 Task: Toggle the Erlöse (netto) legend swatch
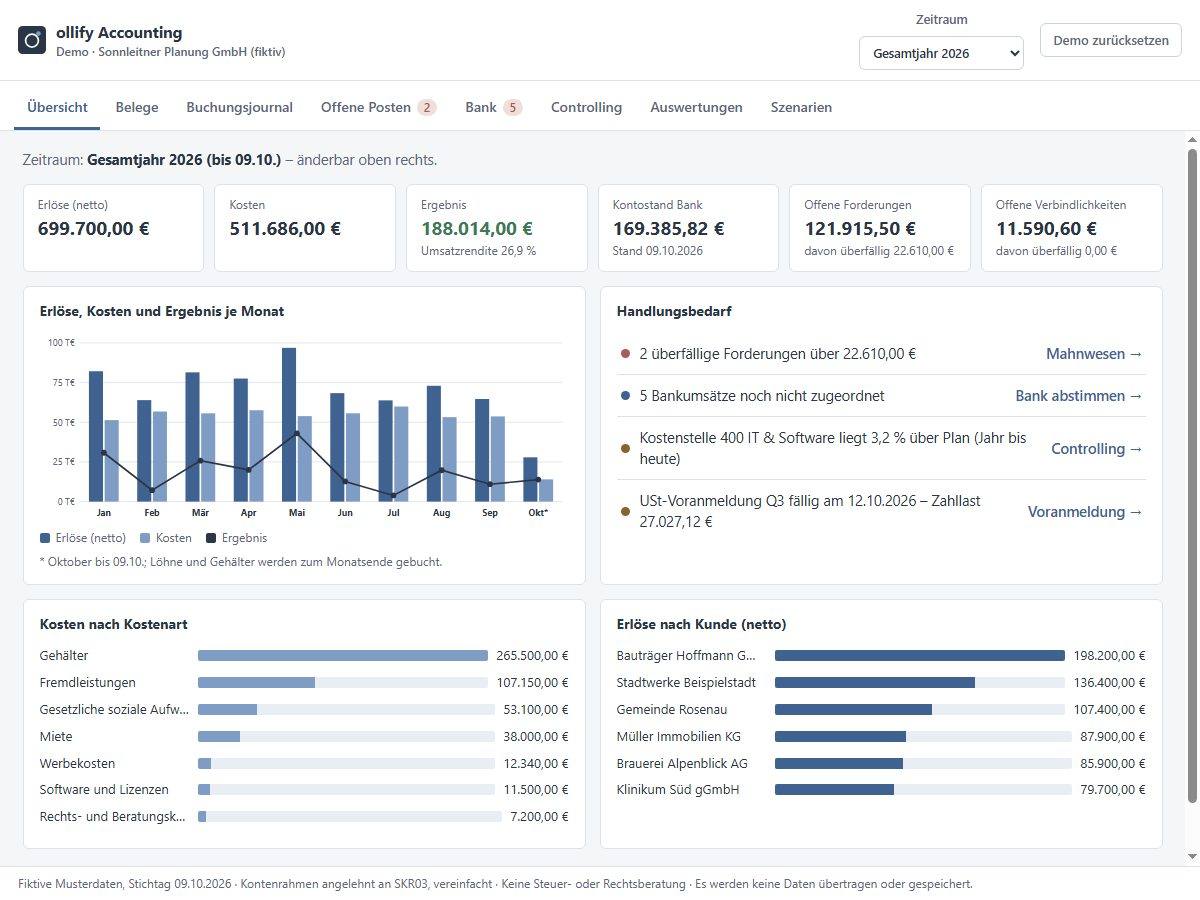click(x=45, y=538)
